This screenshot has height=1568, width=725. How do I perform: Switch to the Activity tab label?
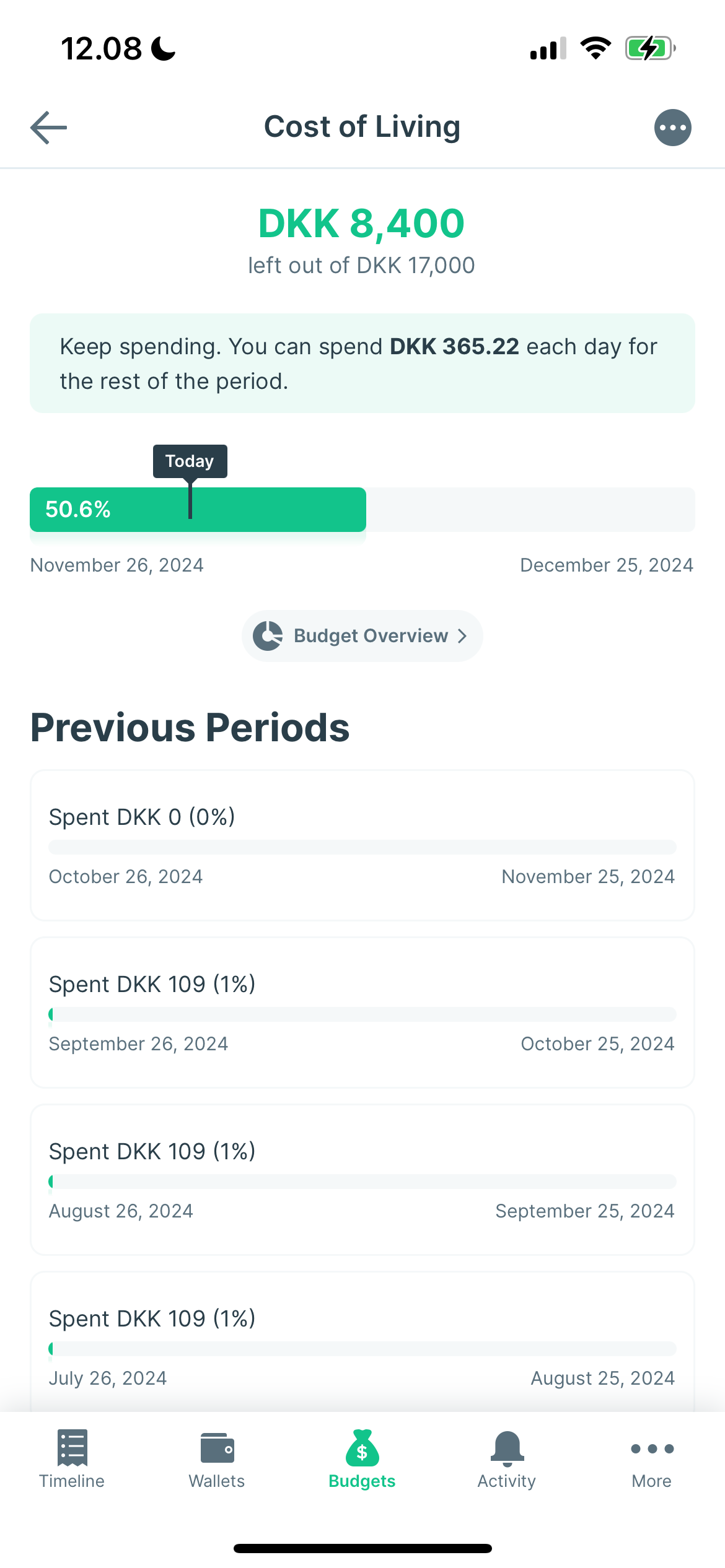click(507, 1481)
